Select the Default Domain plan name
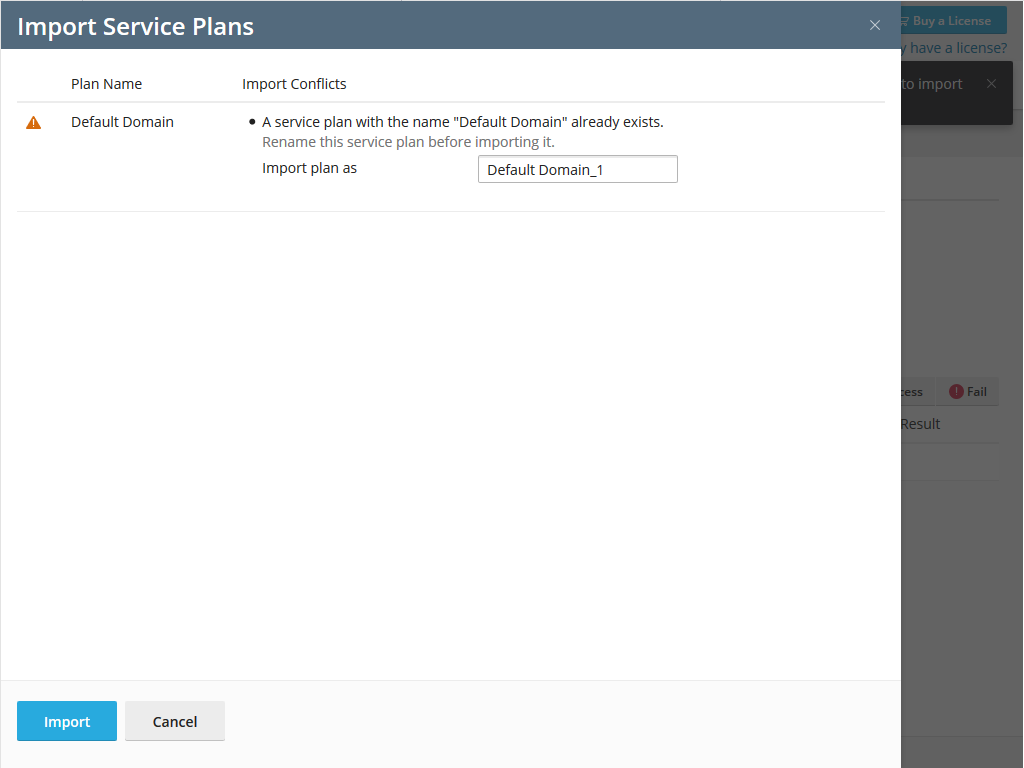The image size is (1024, 768). 122,122
